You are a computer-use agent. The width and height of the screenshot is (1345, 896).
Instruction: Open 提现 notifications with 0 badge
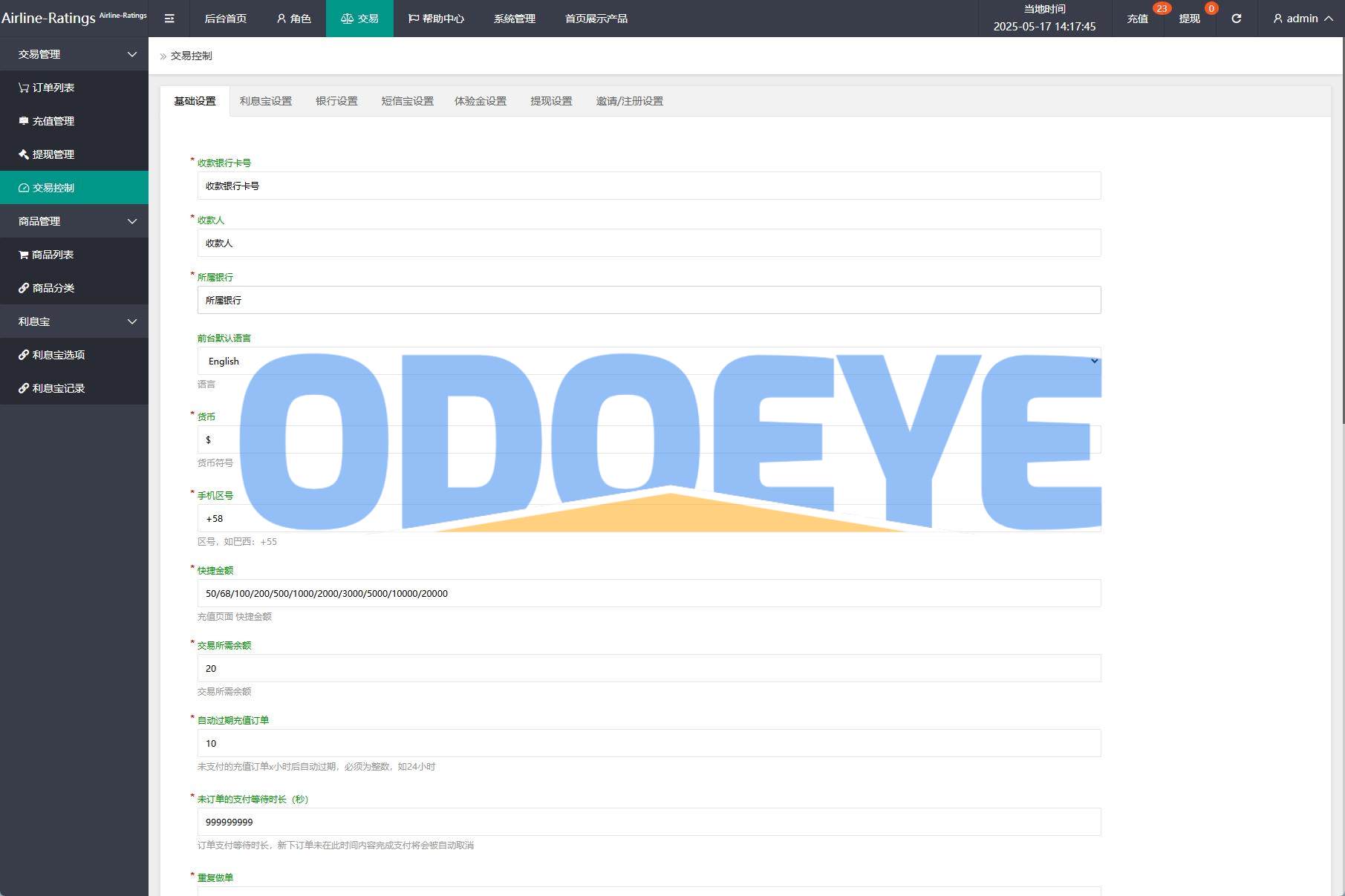[x=1190, y=19]
